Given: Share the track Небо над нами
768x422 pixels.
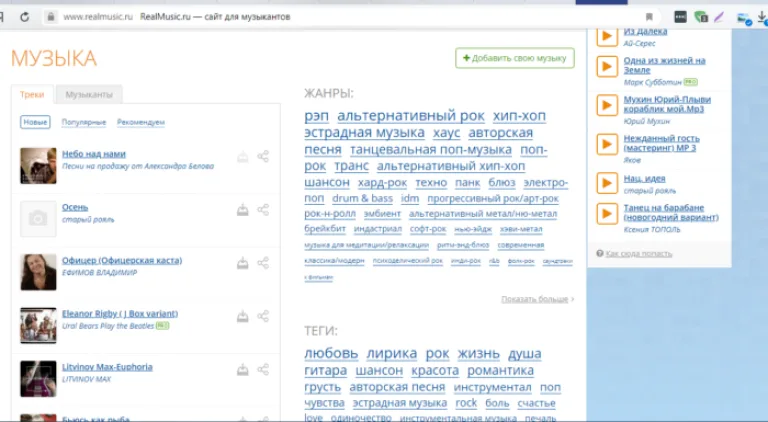Looking at the screenshot, I should pyautogui.click(x=263, y=157).
